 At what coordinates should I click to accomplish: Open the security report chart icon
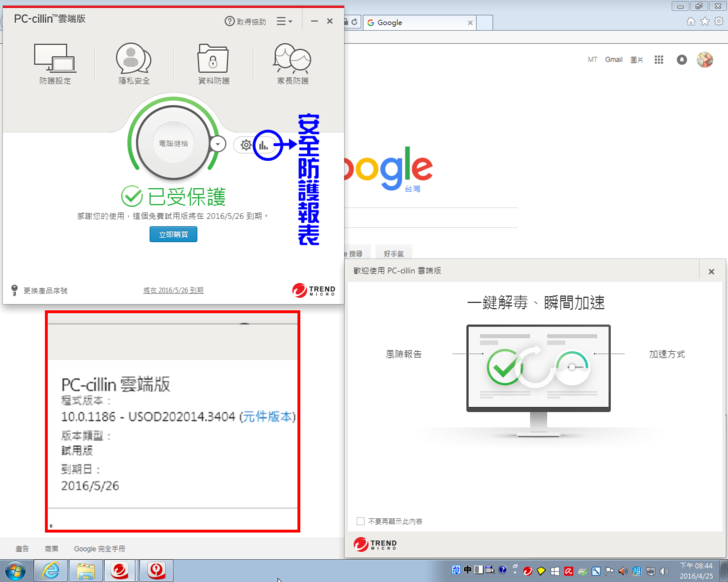pyautogui.click(x=264, y=146)
